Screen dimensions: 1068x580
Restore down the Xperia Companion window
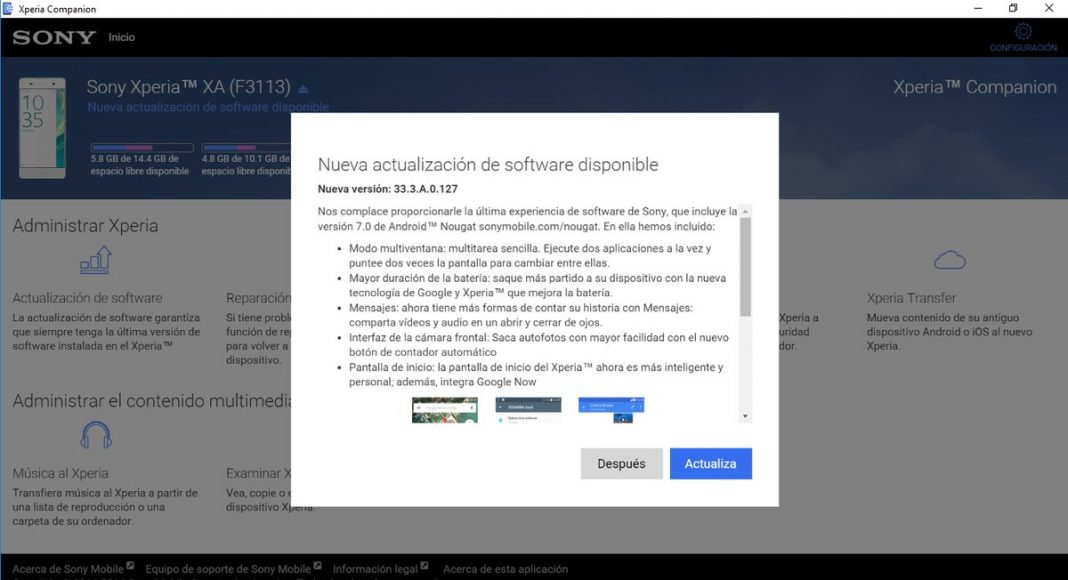point(1014,9)
